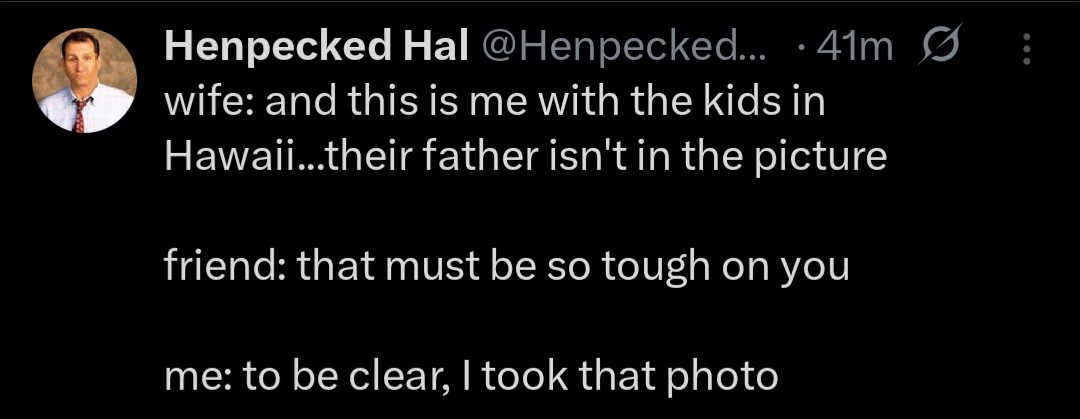Open the tweet via 41m timestamp
The image size is (1080, 419).
855,48
